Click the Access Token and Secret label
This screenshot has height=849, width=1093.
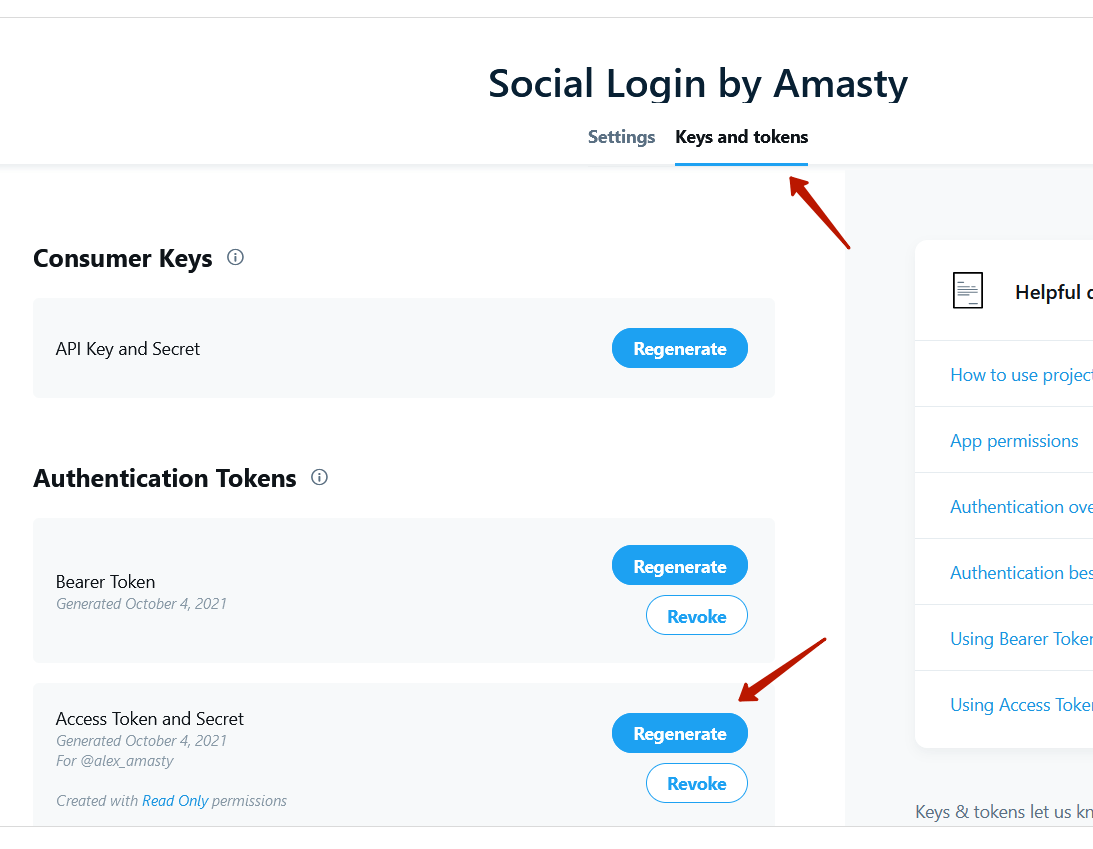(150, 719)
